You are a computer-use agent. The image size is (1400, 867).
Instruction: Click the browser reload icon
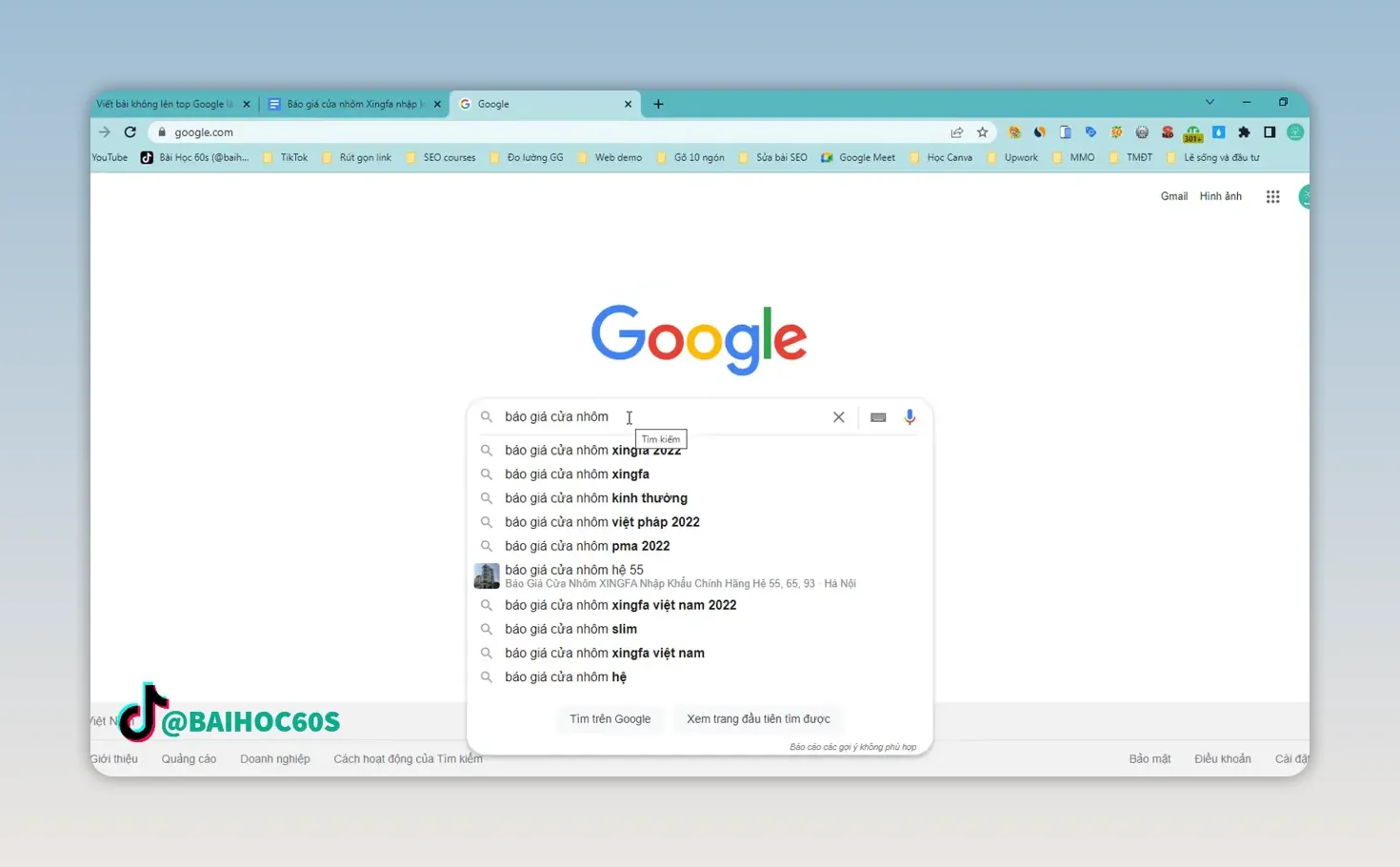click(x=130, y=132)
